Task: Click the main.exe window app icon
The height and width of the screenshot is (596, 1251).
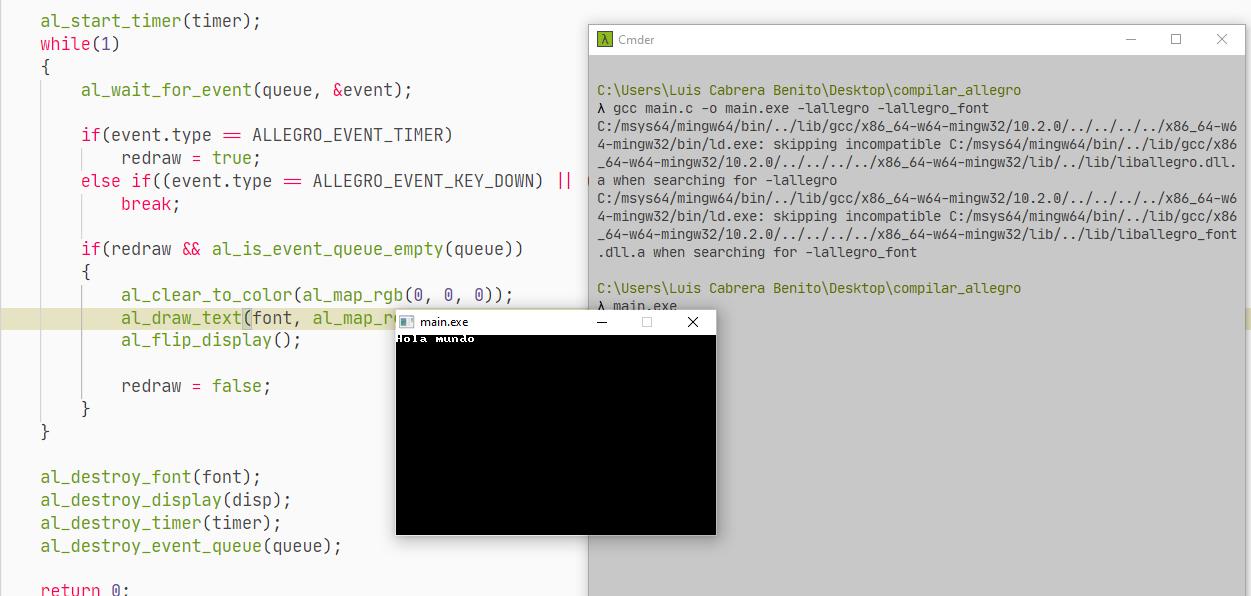Action: [x=406, y=322]
